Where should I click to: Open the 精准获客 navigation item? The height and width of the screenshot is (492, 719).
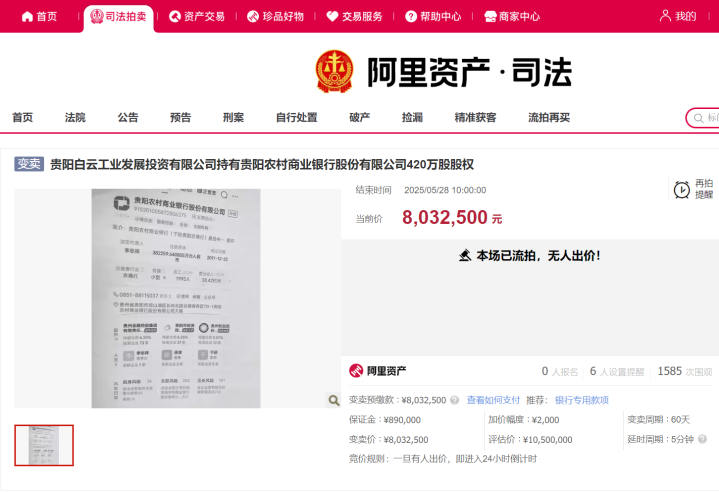tap(476, 117)
